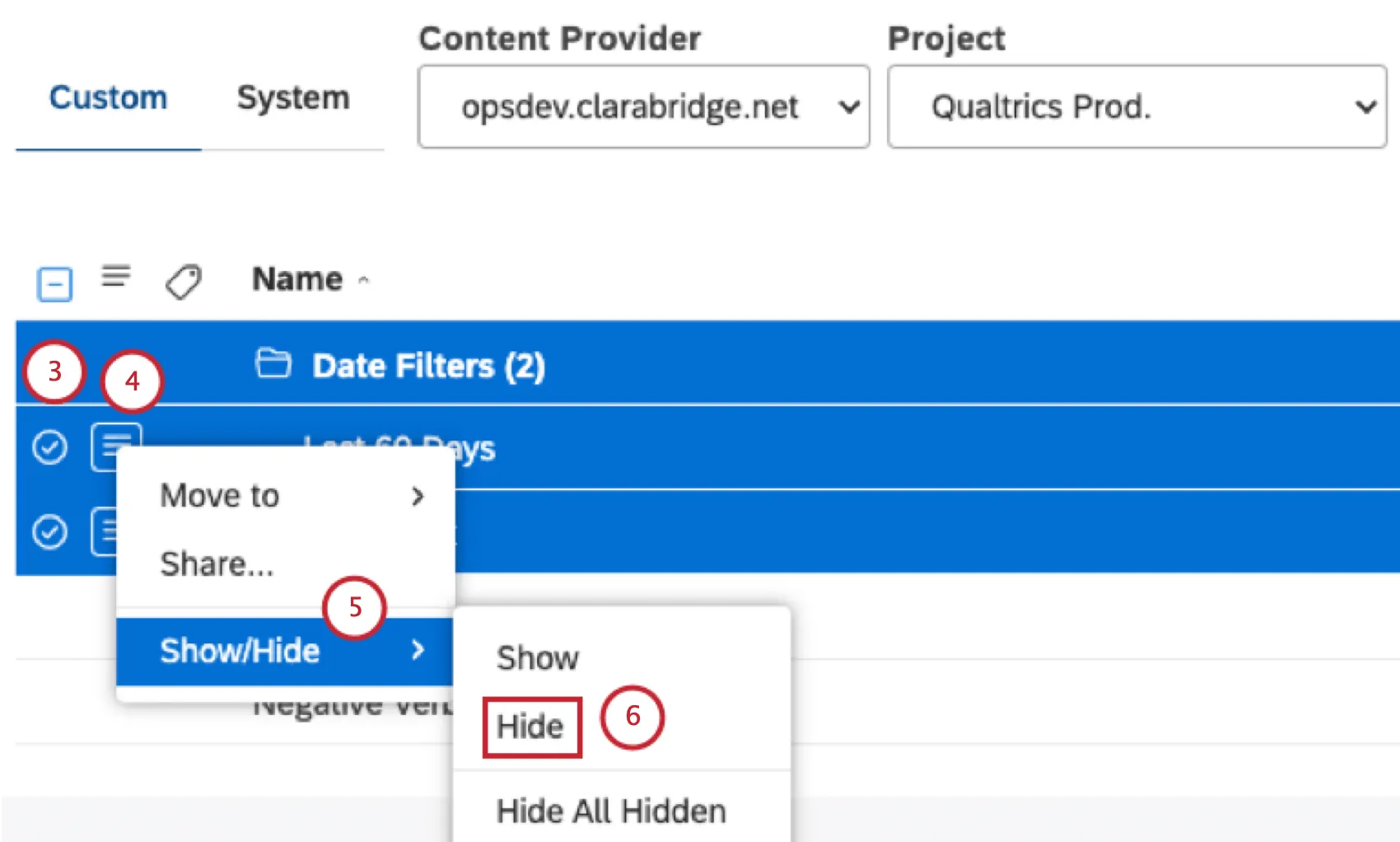
Task: Click the list view icon next to select-all
Action: [115, 278]
